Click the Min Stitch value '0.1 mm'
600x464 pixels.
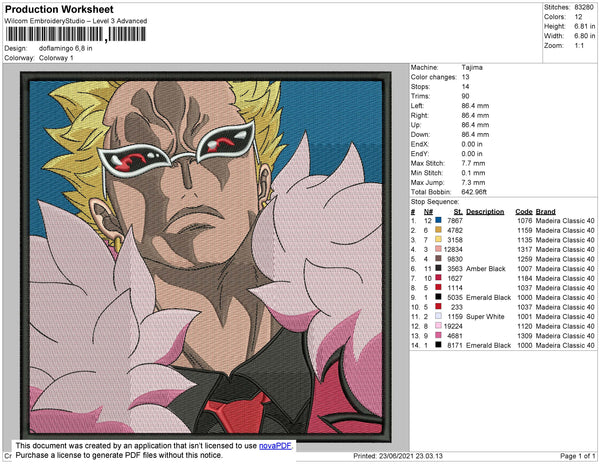click(x=473, y=173)
